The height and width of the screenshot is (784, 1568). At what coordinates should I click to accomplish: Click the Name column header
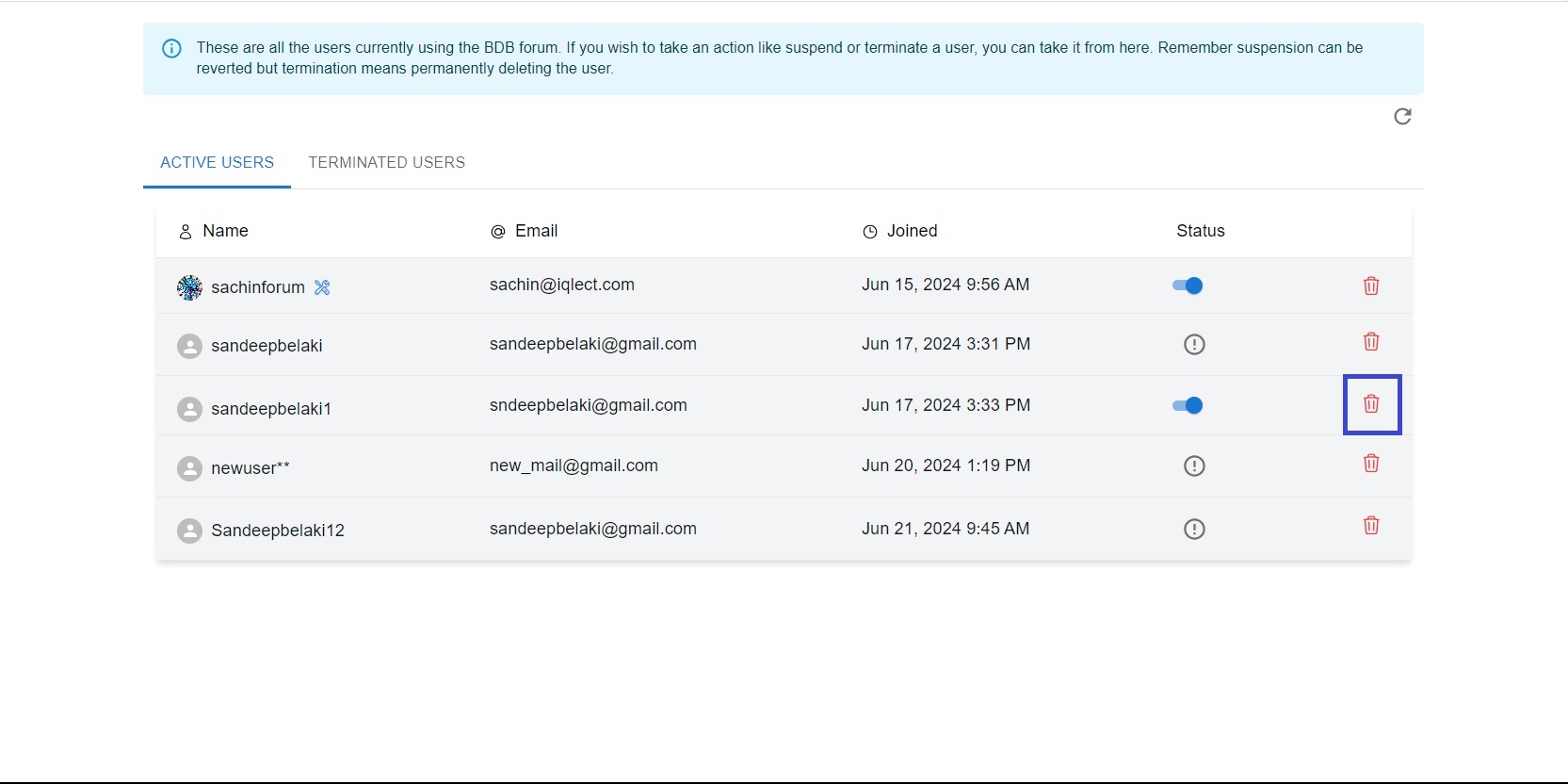tap(225, 231)
